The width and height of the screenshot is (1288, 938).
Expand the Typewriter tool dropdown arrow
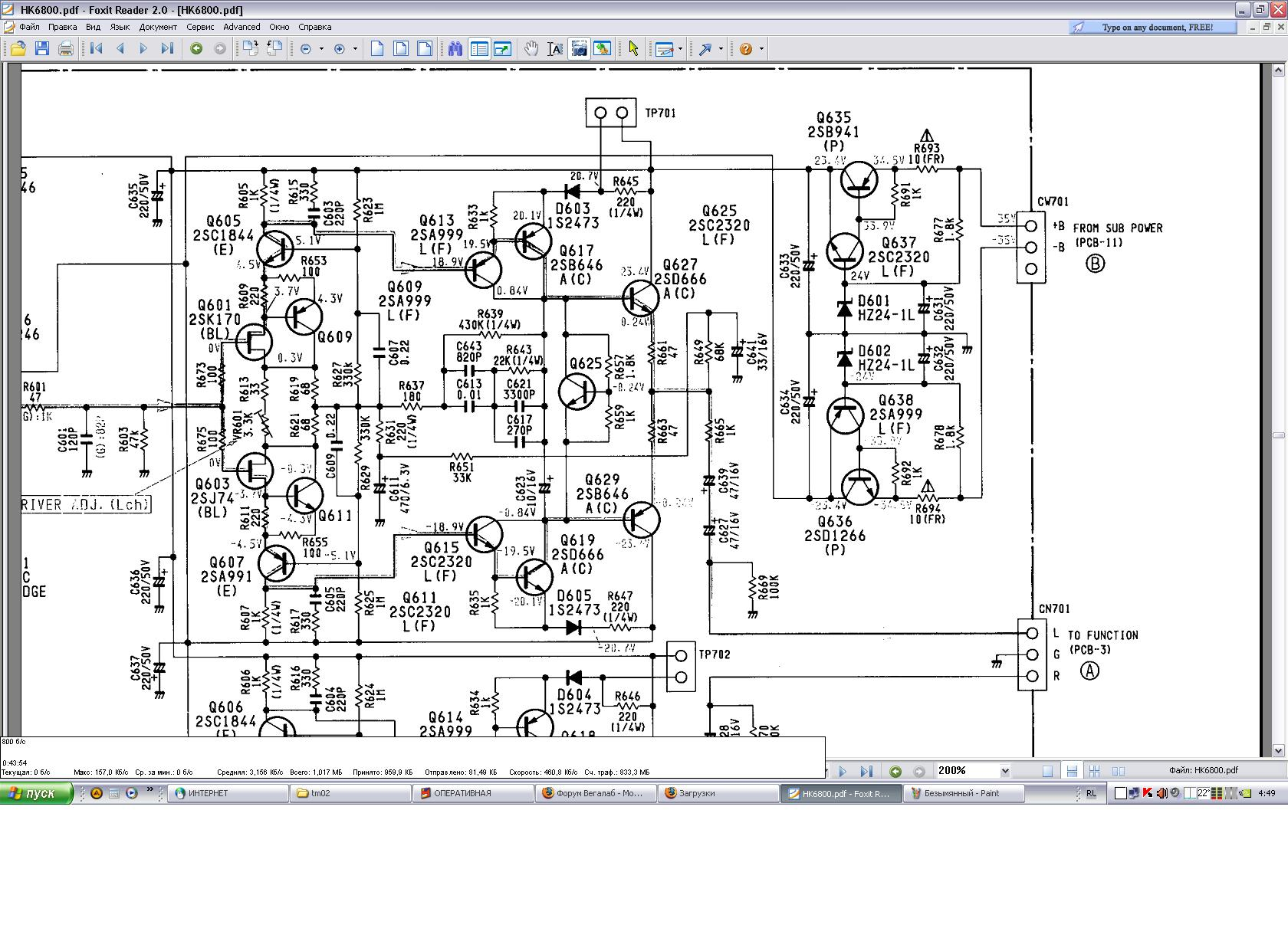[680, 49]
